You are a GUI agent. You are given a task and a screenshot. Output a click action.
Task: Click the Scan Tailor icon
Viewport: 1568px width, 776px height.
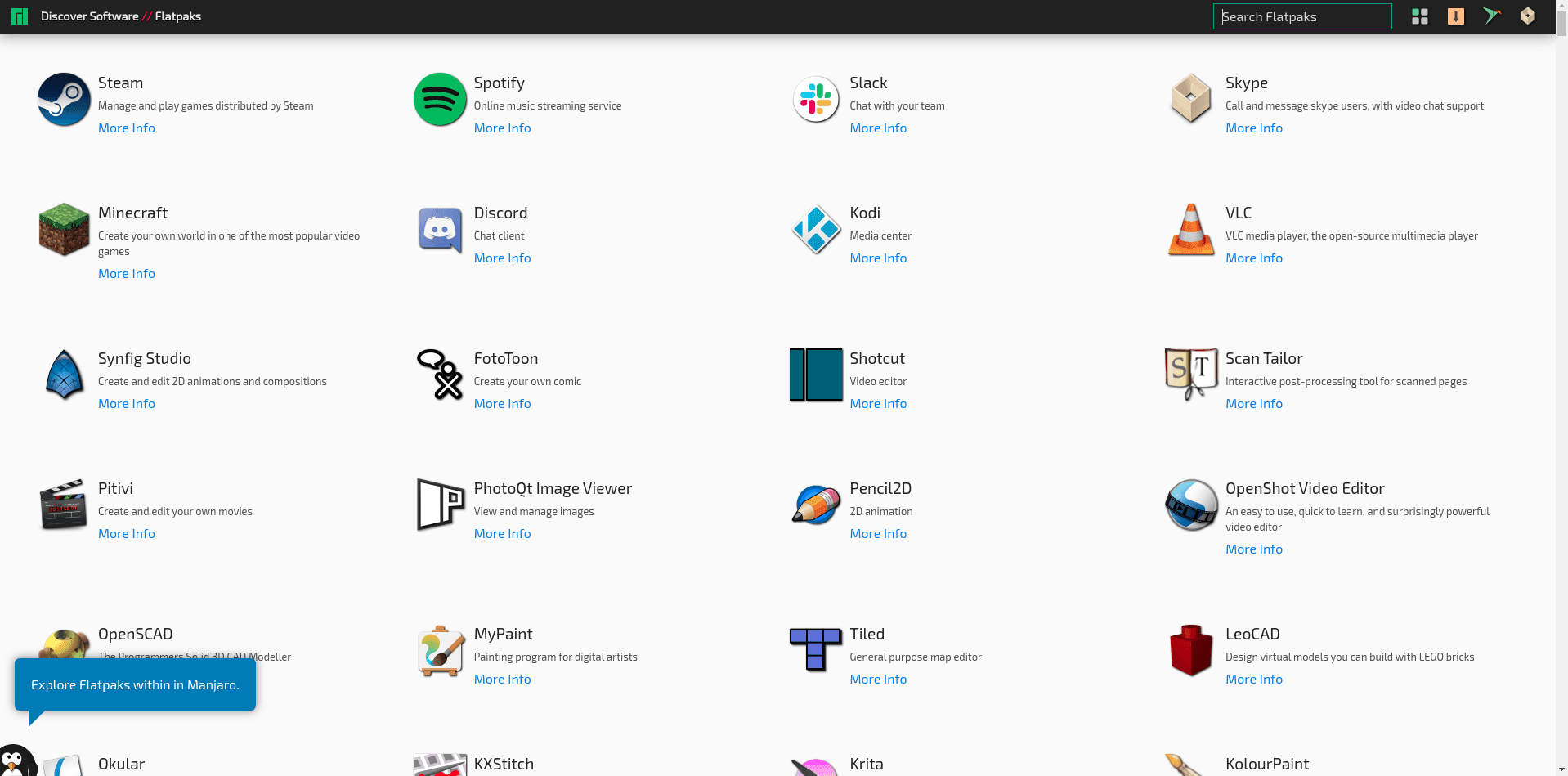point(1191,375)
